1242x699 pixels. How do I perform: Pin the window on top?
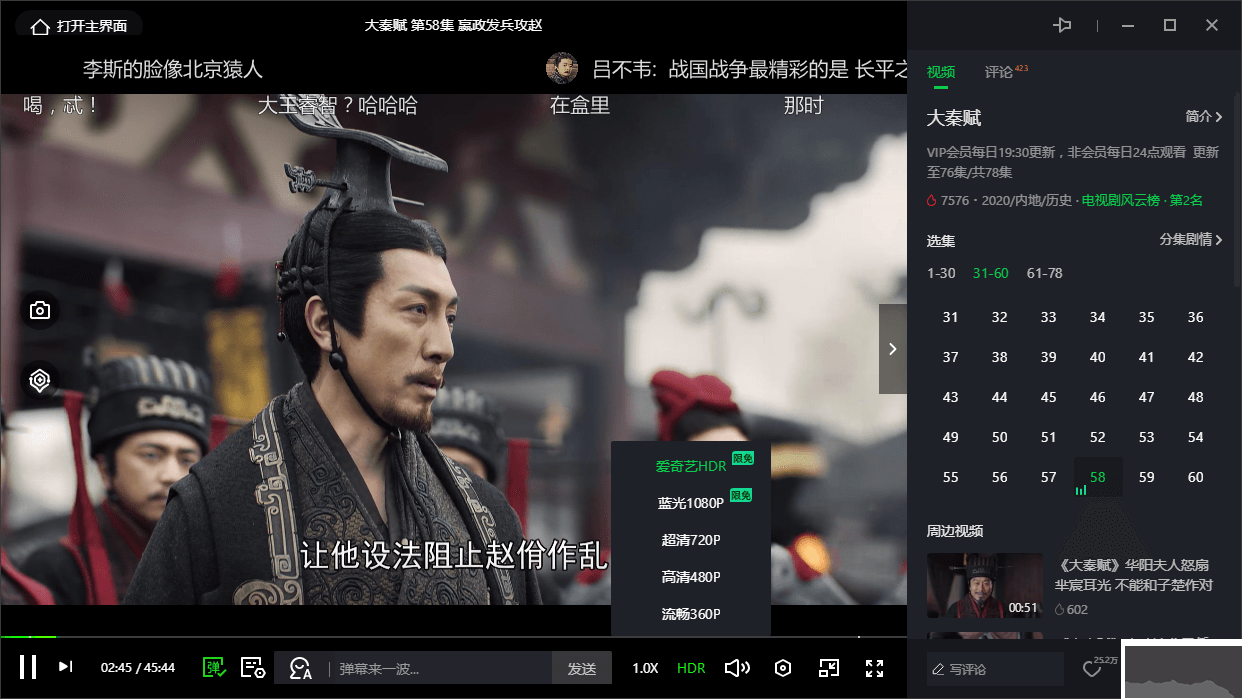1062,26
